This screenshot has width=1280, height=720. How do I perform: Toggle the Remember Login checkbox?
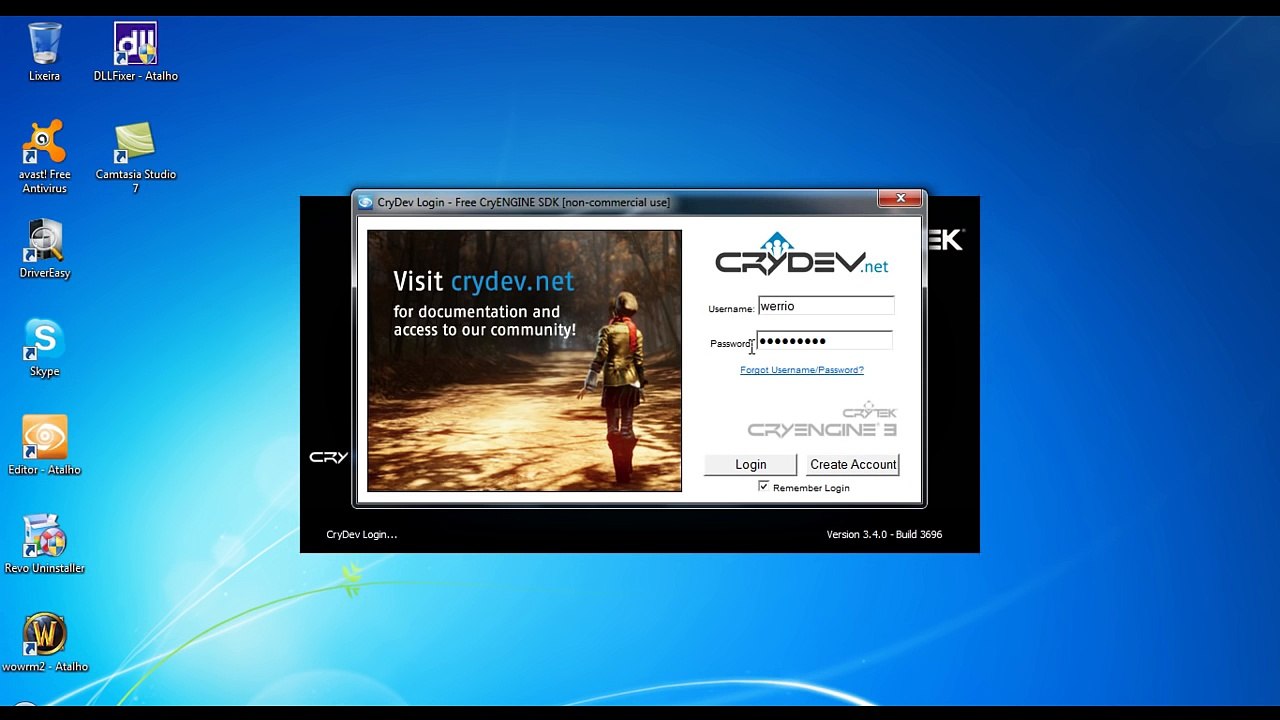pos(764,487)
